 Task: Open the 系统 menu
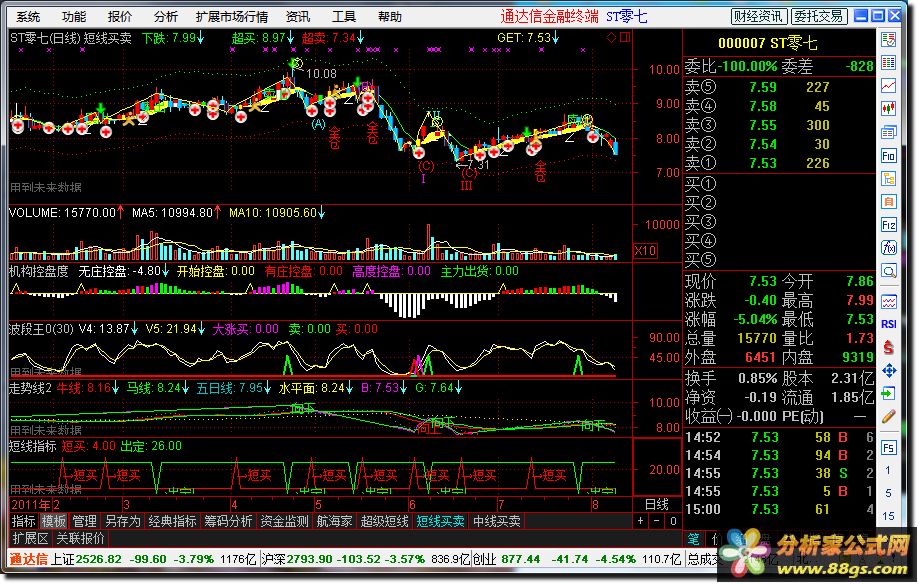click(29, 16)
